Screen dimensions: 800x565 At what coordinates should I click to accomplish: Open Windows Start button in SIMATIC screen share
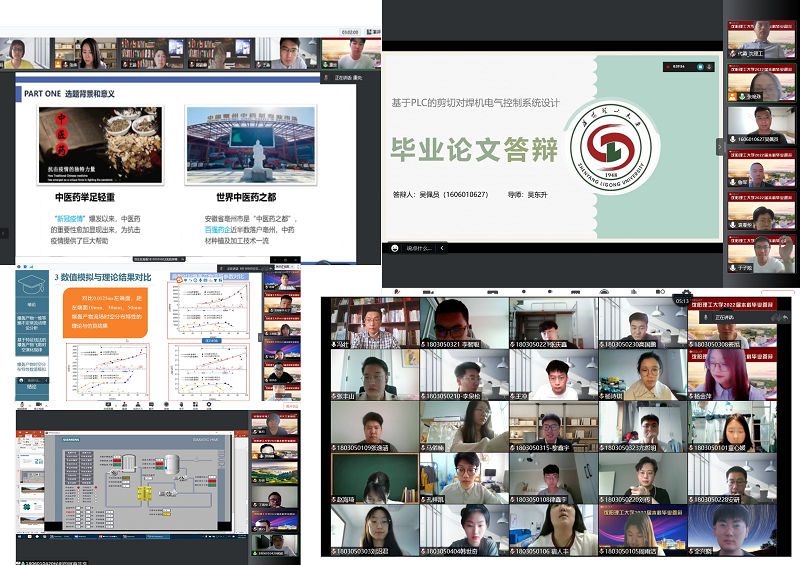tap(20, 536)
